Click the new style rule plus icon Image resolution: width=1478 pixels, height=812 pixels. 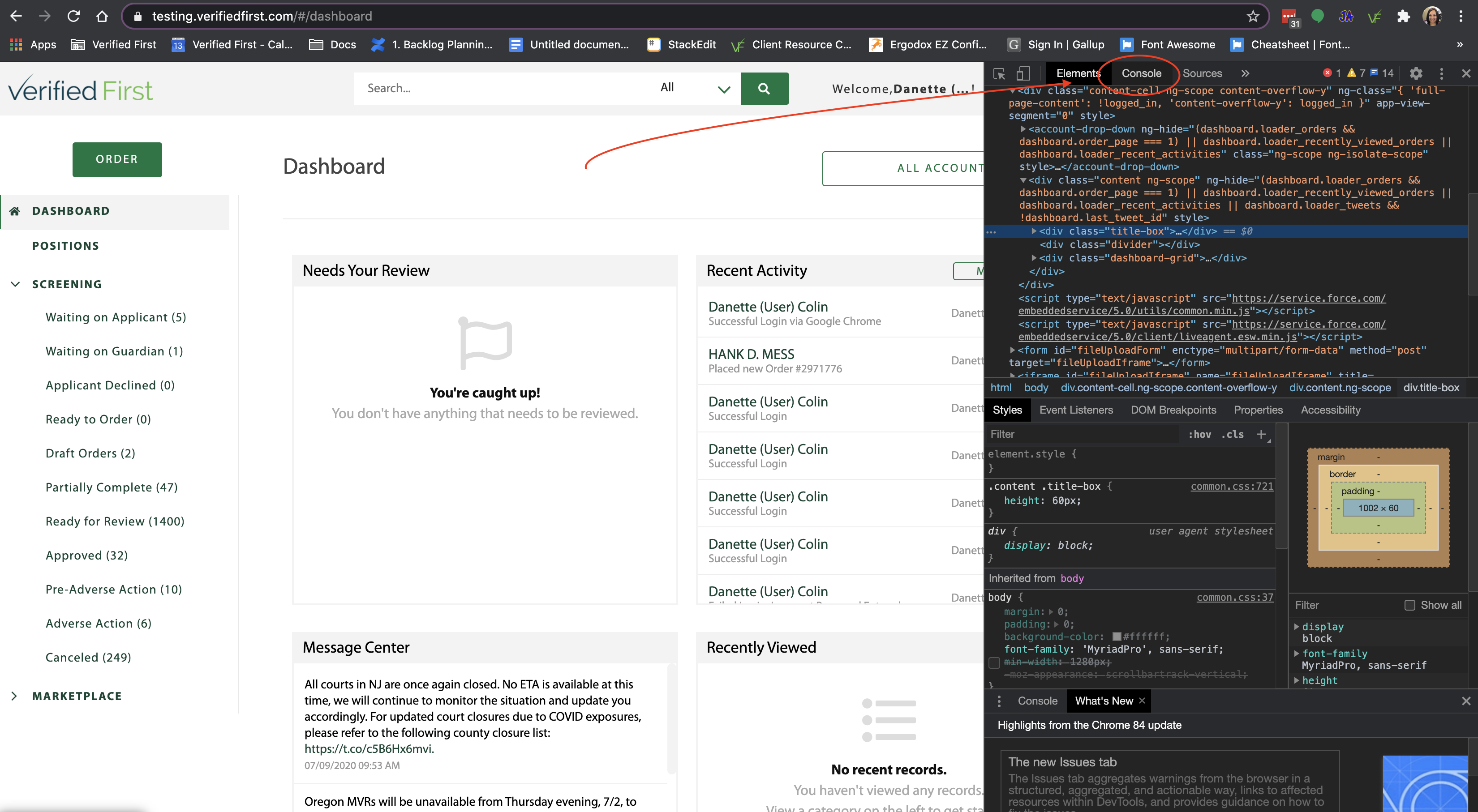pyautogui.click(x=1261, y=434)
